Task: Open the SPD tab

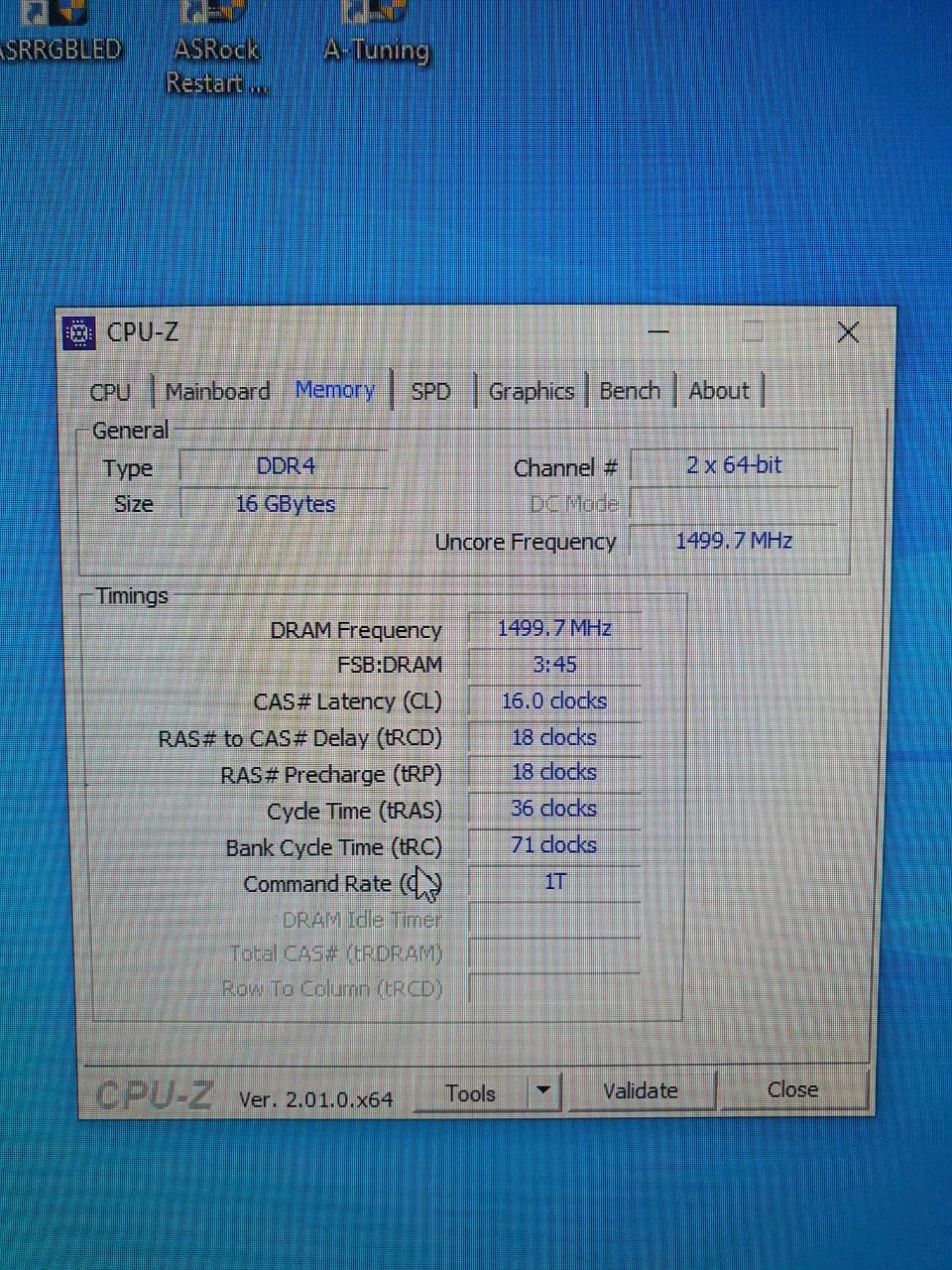Action: pos(430,392)
